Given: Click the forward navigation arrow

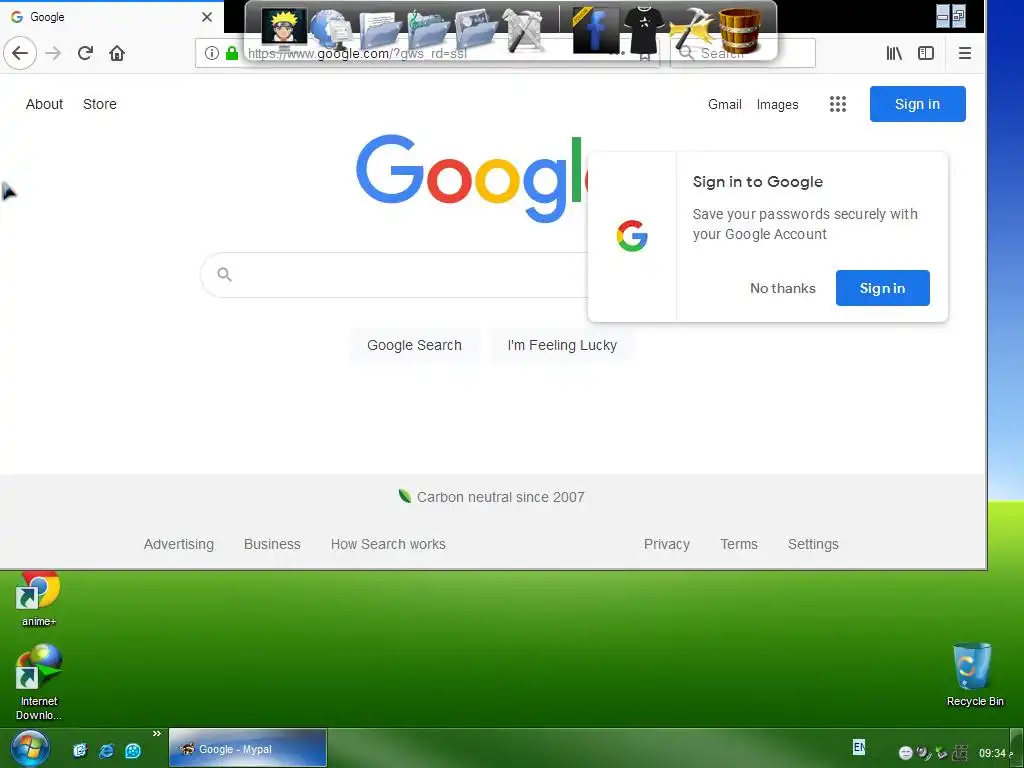Looking at the screenshot, I should 53,53.
